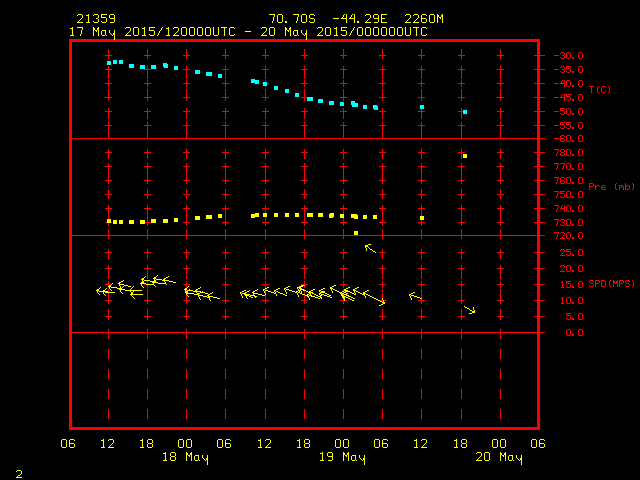Click the "25.0" wind speed tick value

coord(571,253)
